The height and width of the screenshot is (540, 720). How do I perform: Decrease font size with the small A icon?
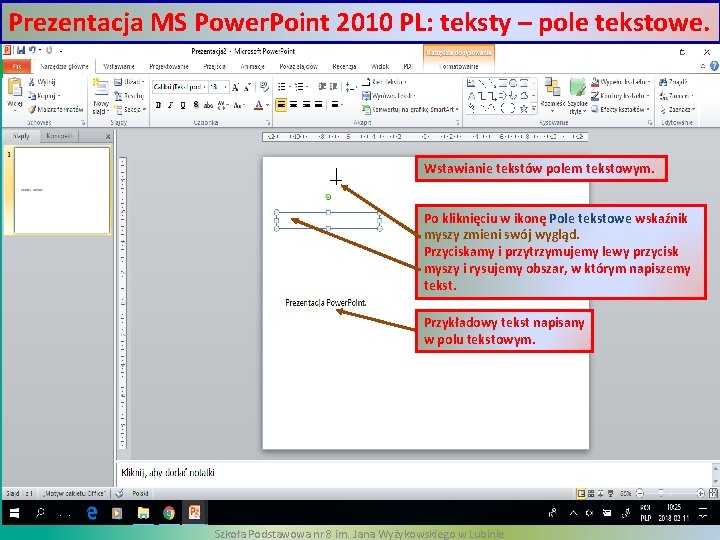[247, 87]
